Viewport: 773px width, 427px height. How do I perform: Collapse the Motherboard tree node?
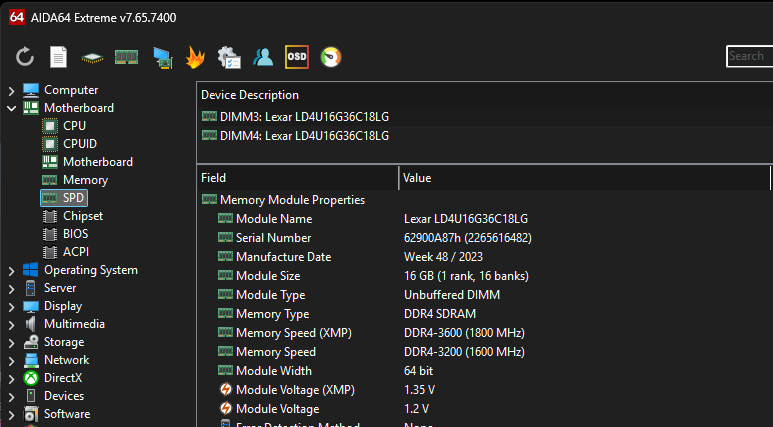pos(11,108)
